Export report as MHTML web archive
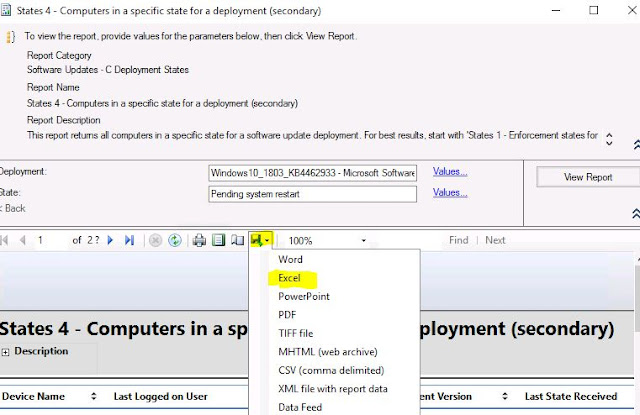 coord(328,352)
